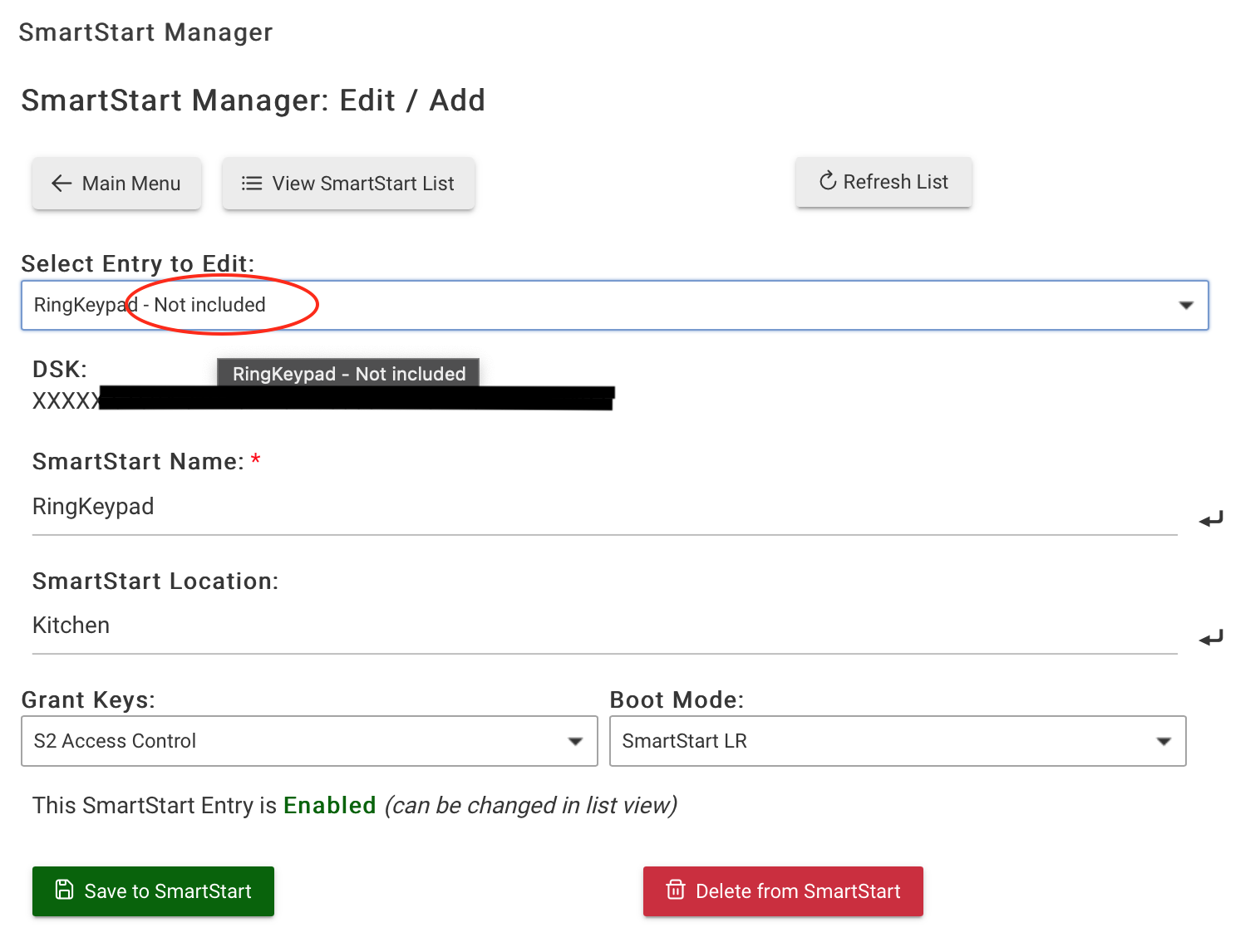Refresh the SmartStart list

point(883,182)
